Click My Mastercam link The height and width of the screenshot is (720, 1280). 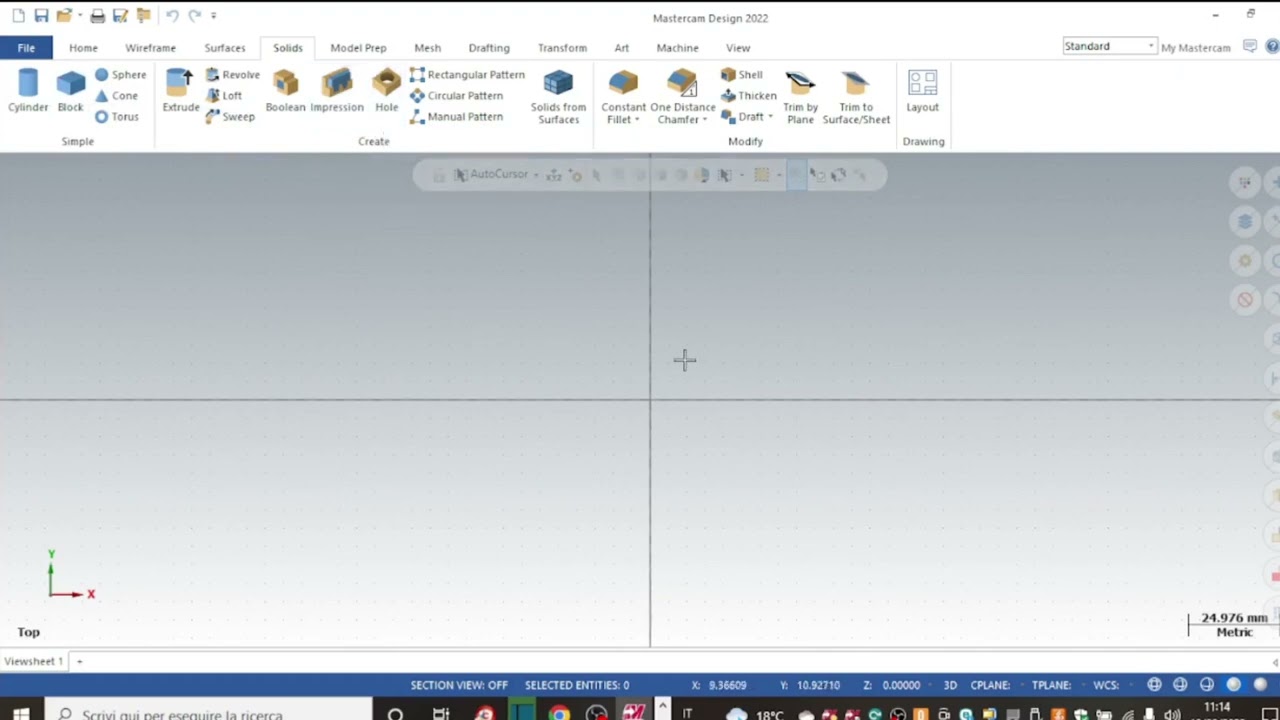click(x=1195, y=48)
